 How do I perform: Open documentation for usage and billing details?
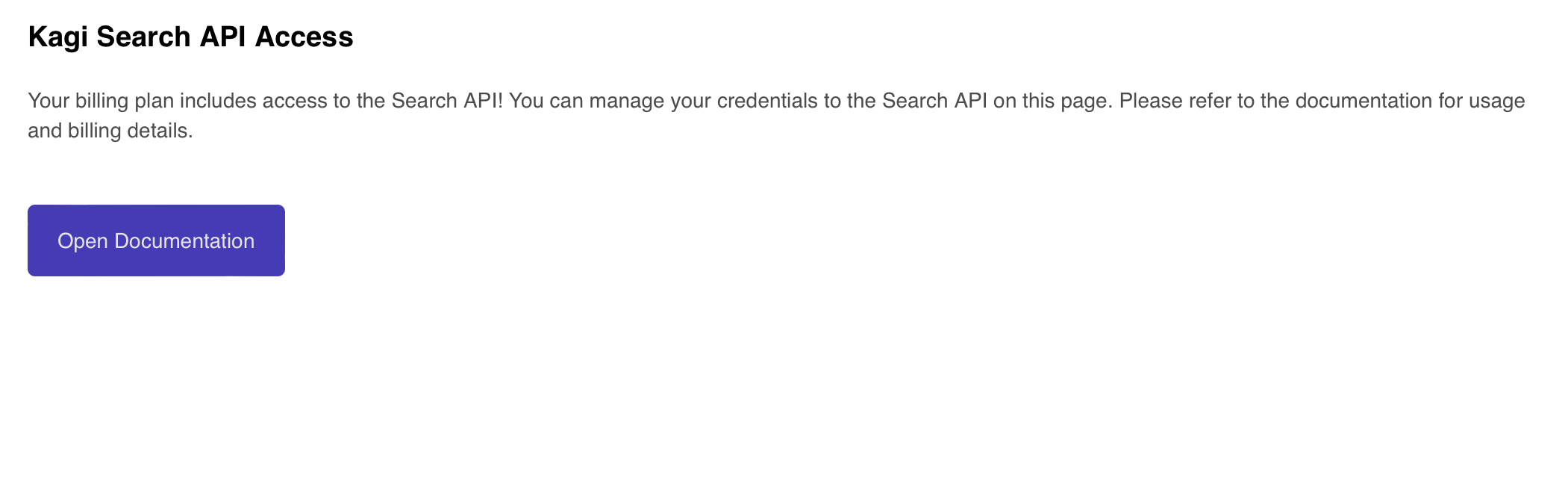(155, 240)
